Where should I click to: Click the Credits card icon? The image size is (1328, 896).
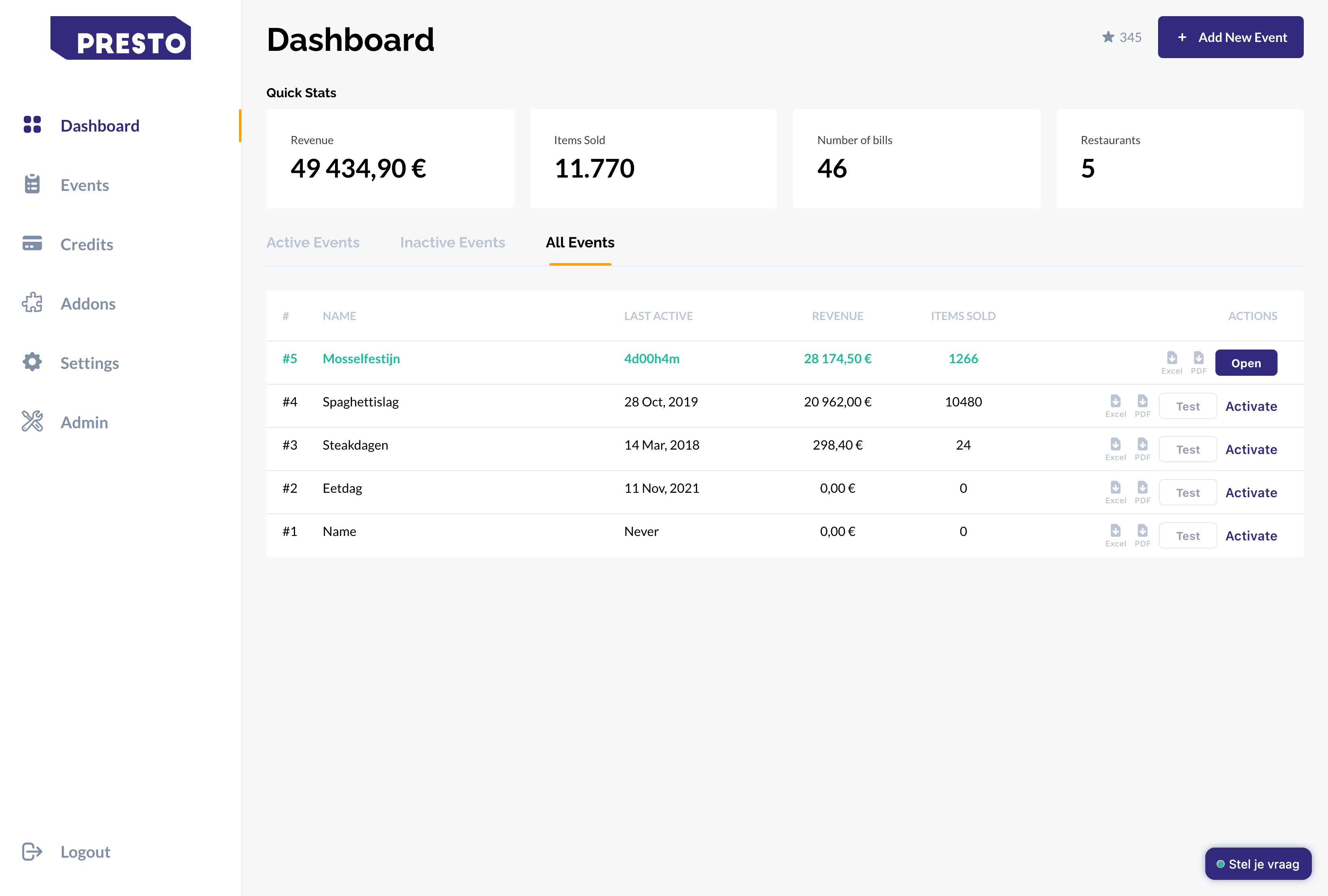coord(32,243)
